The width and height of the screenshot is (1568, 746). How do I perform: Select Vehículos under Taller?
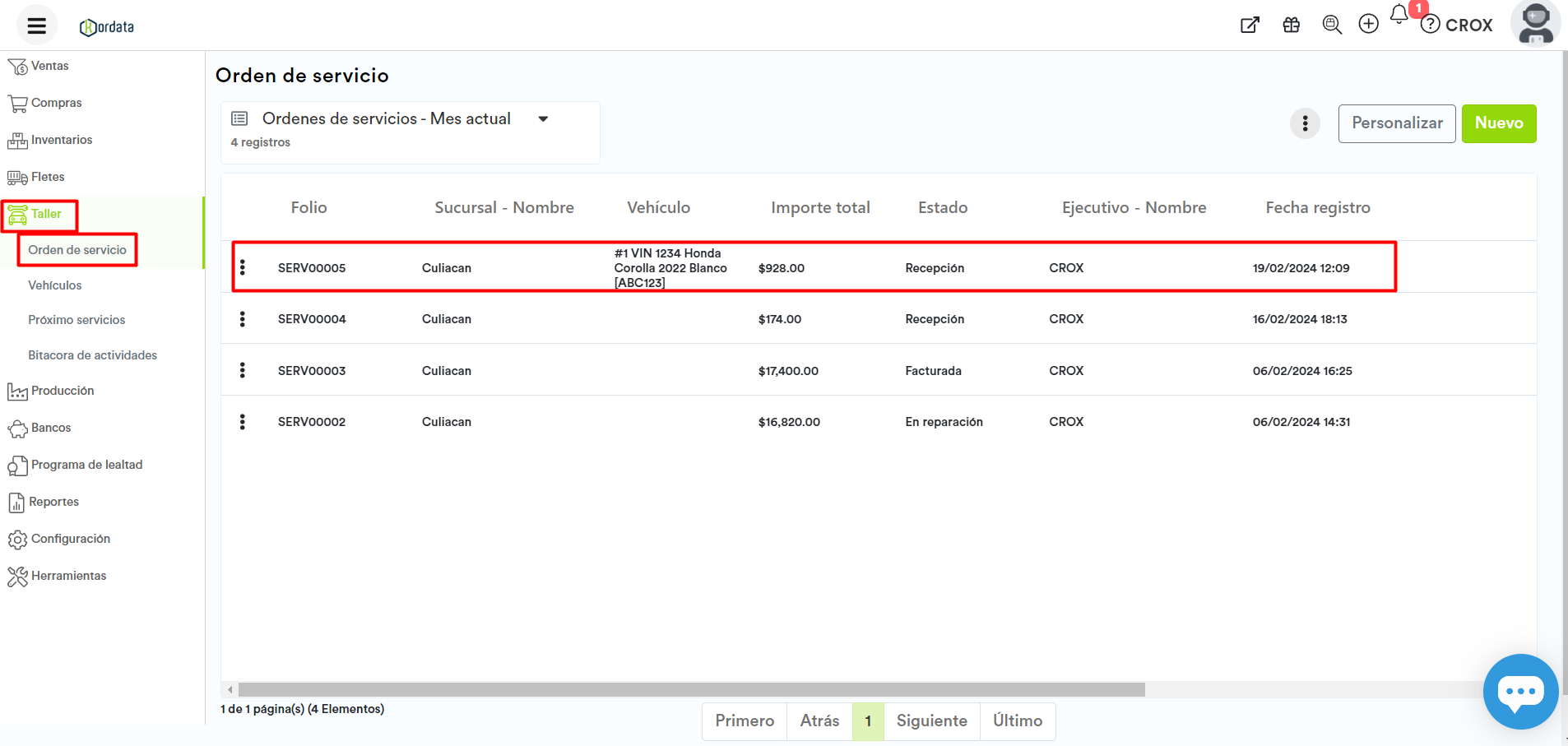coord(55,285)
